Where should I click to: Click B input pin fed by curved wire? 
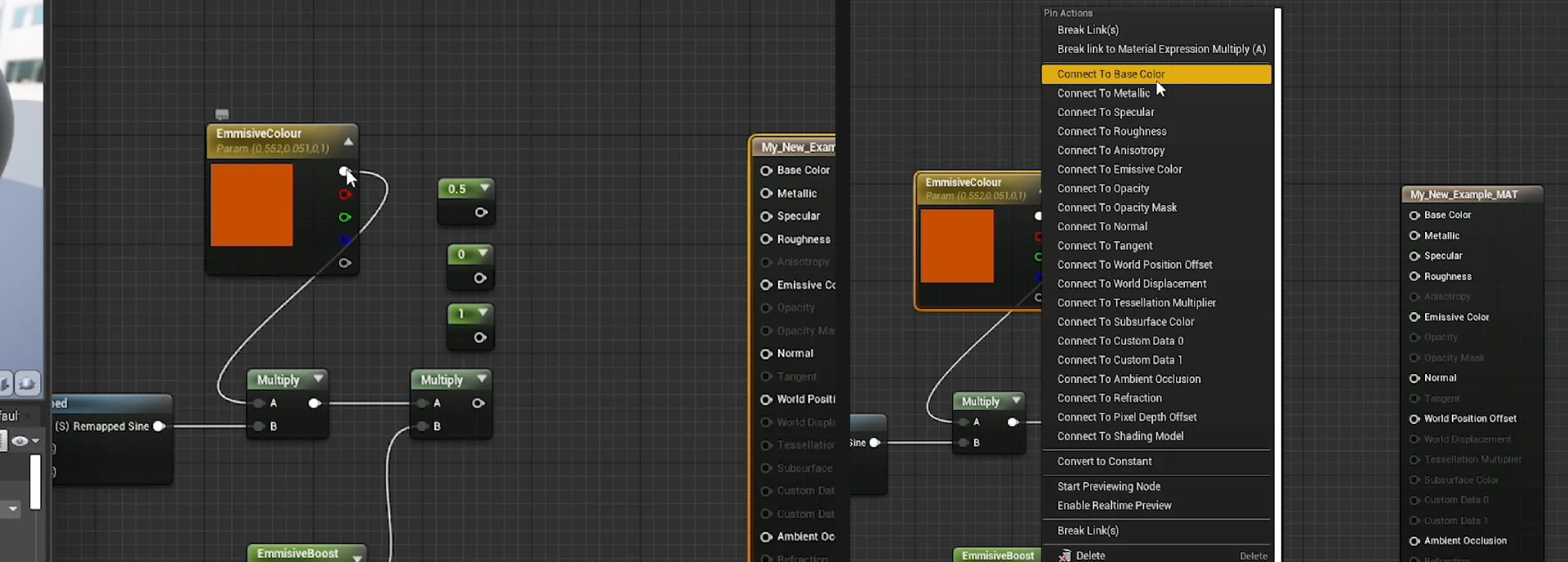(x=422, y=426)
